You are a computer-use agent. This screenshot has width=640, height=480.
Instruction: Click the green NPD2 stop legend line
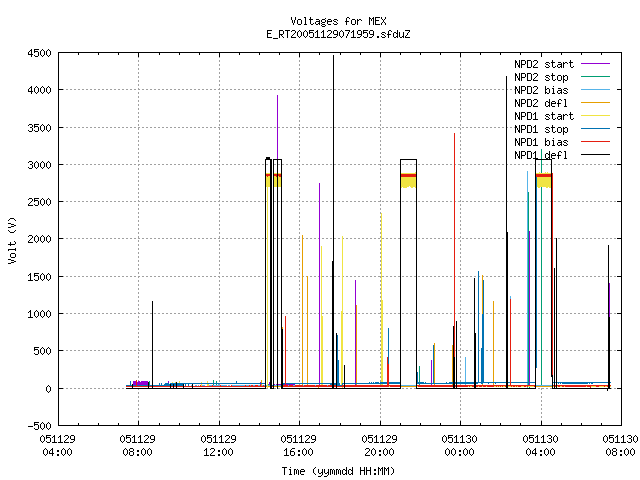[x=596, y=77]
